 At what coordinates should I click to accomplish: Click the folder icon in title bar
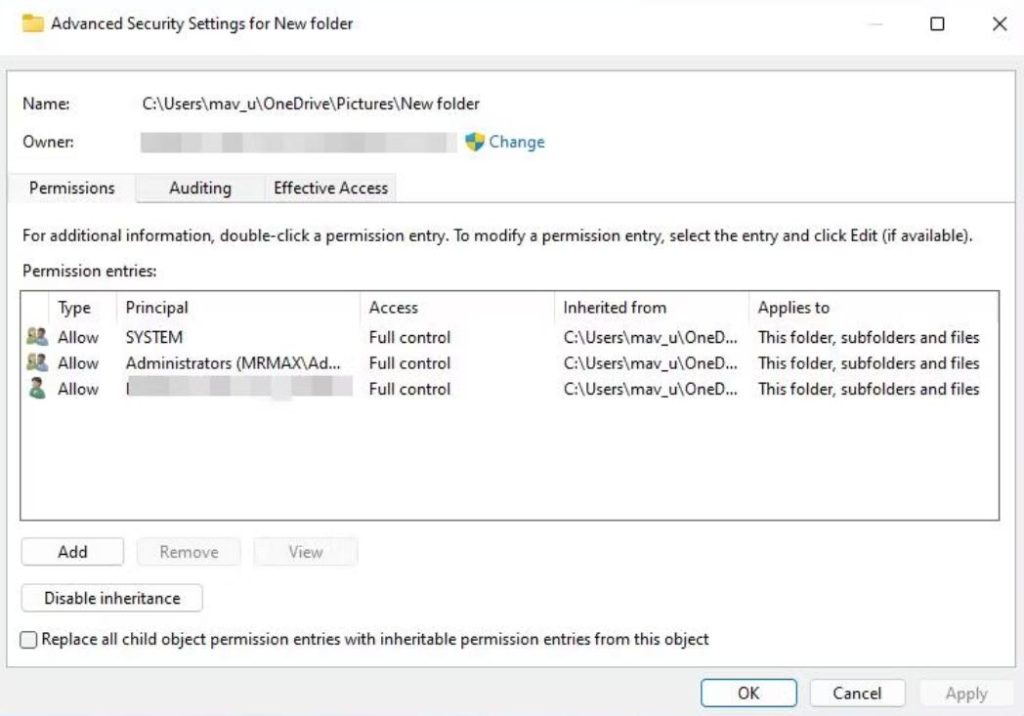[x=33, y=23]
